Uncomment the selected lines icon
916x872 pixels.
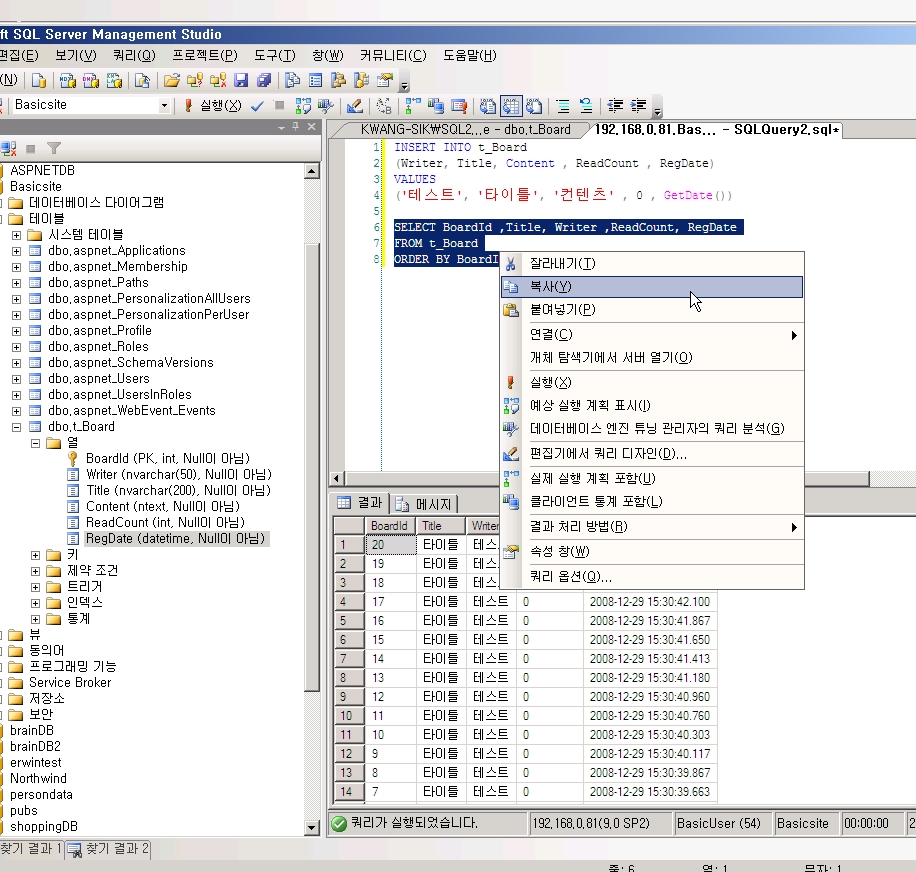tap(586, 106)
